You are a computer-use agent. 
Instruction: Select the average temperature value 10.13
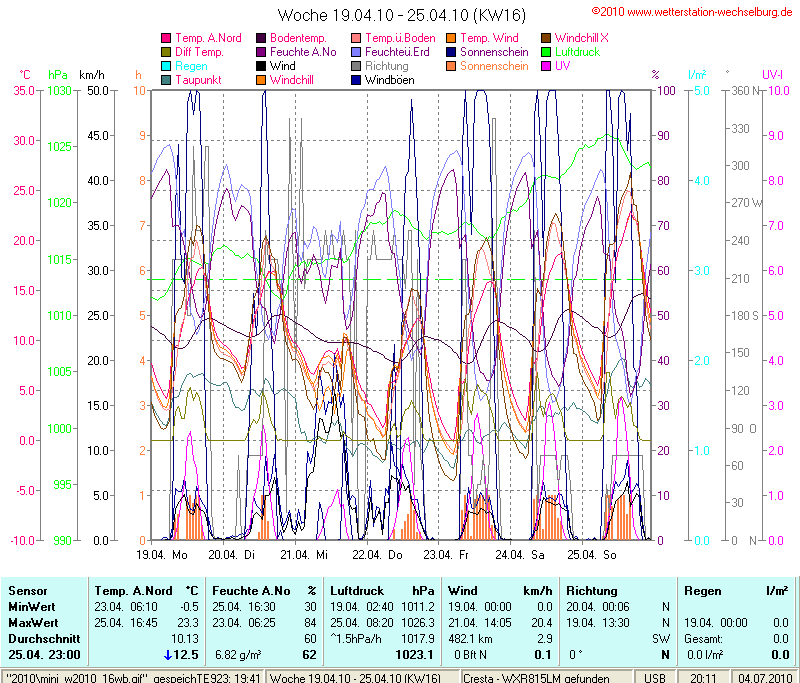(x=185, y=639)
